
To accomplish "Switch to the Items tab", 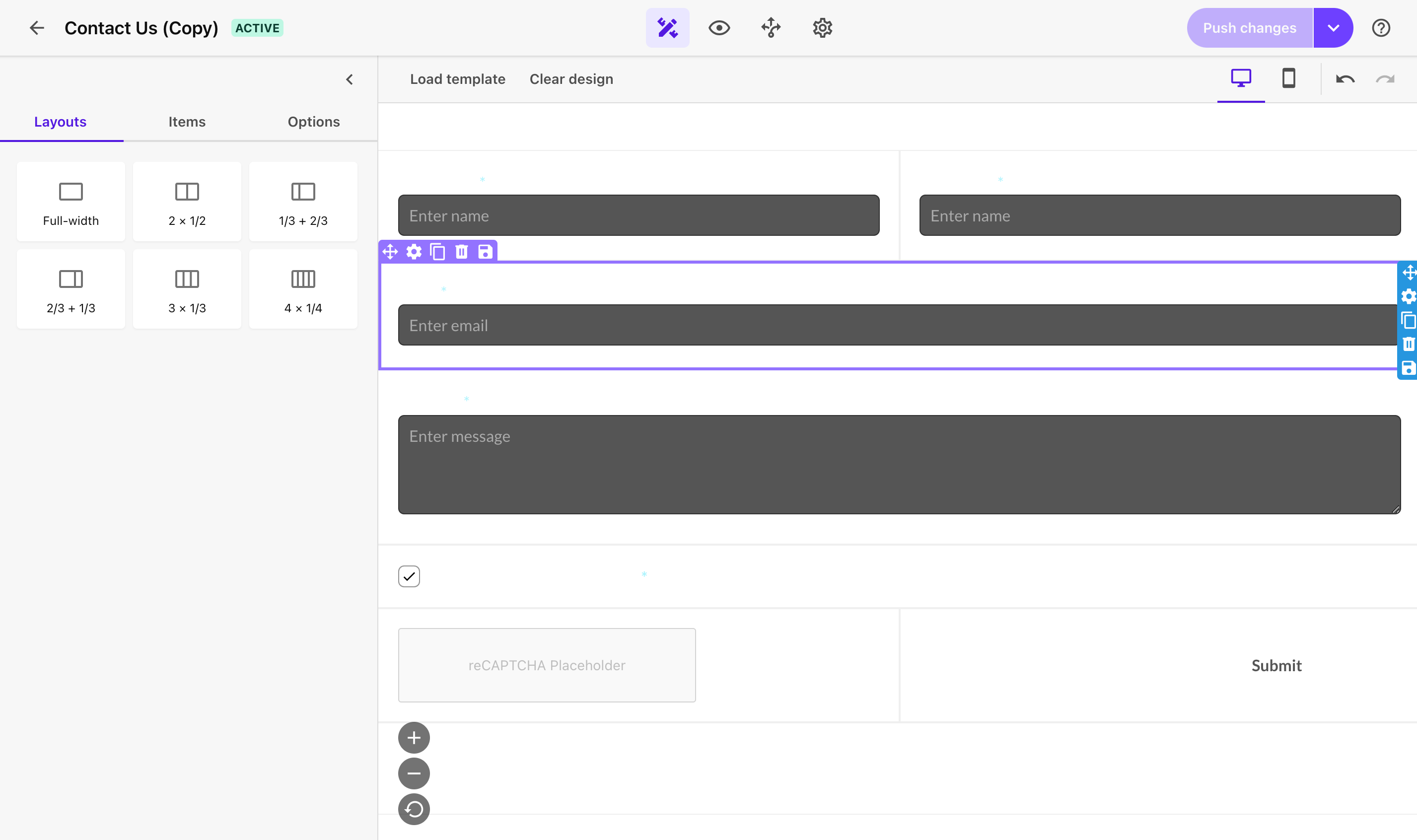I will tap(187, 121).
